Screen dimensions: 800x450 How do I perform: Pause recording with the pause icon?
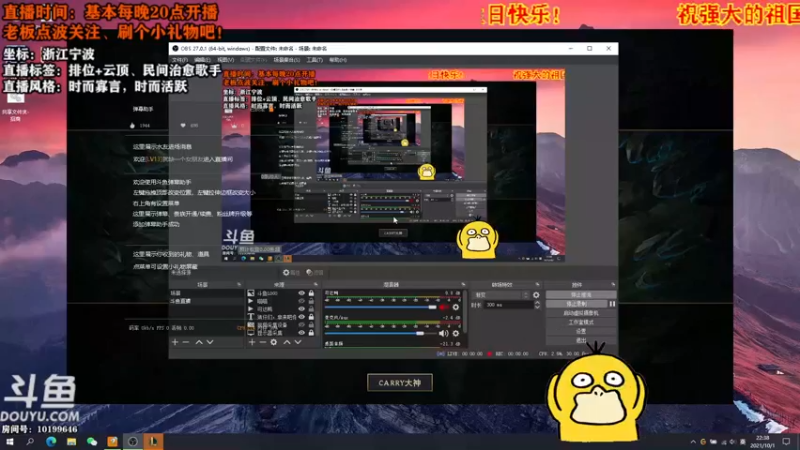click(612, 304)
